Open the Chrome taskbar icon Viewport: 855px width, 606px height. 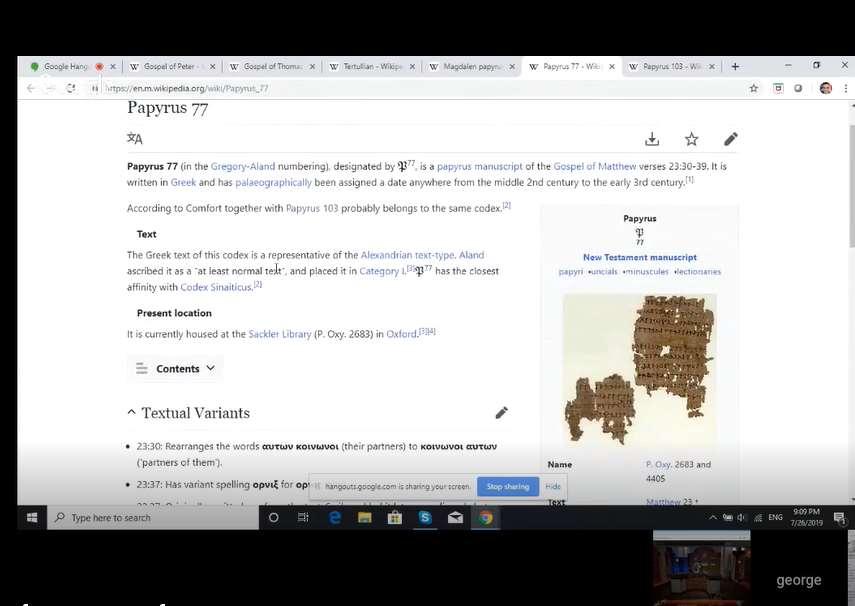(485, 517)
